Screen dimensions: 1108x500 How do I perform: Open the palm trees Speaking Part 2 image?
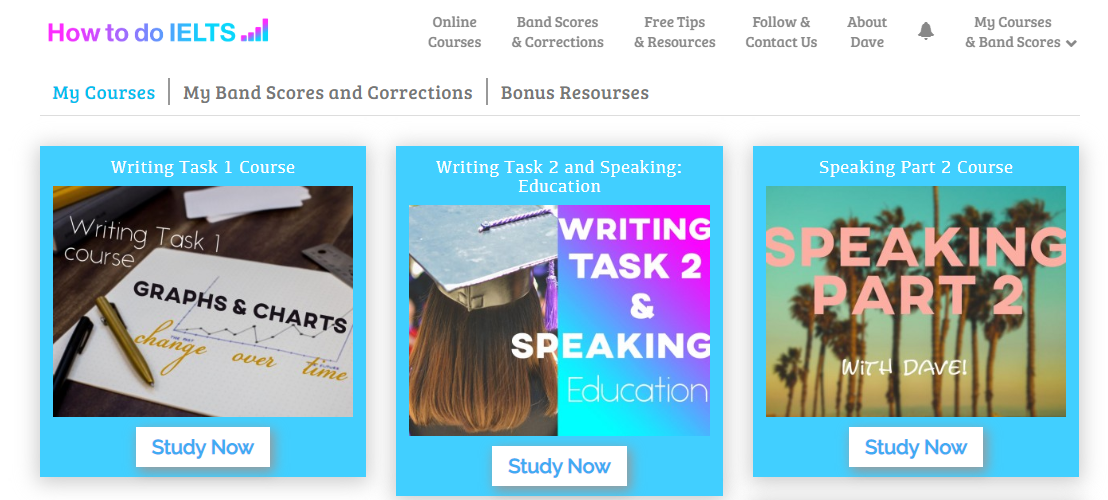click(x=916, y=302)
